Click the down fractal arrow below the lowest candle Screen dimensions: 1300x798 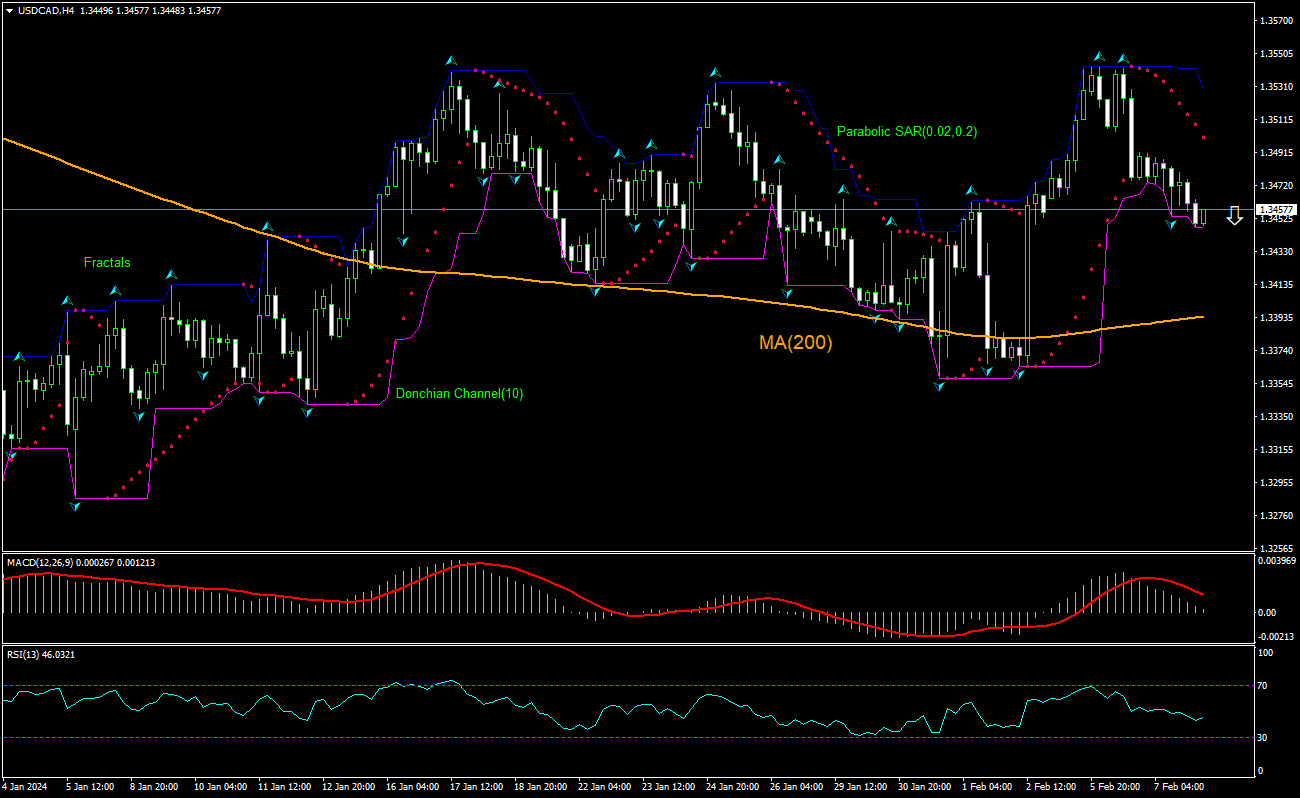coord(74,507)
